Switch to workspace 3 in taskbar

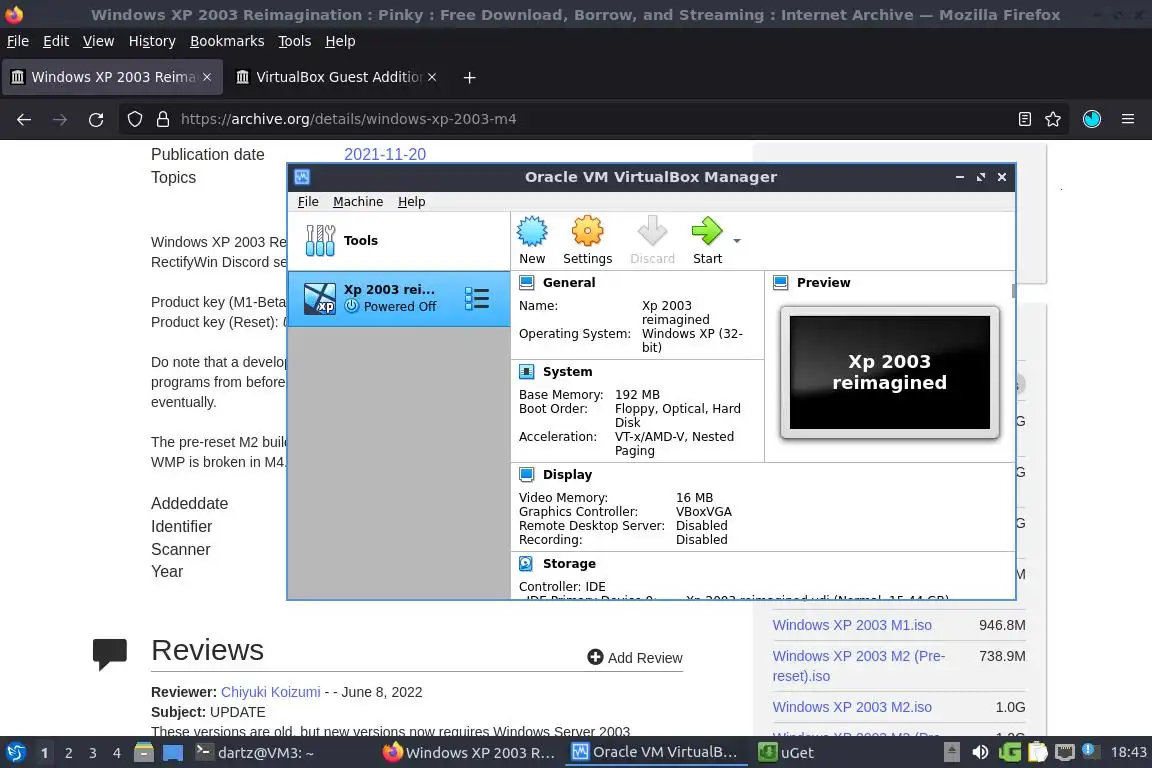pos(93,753)
